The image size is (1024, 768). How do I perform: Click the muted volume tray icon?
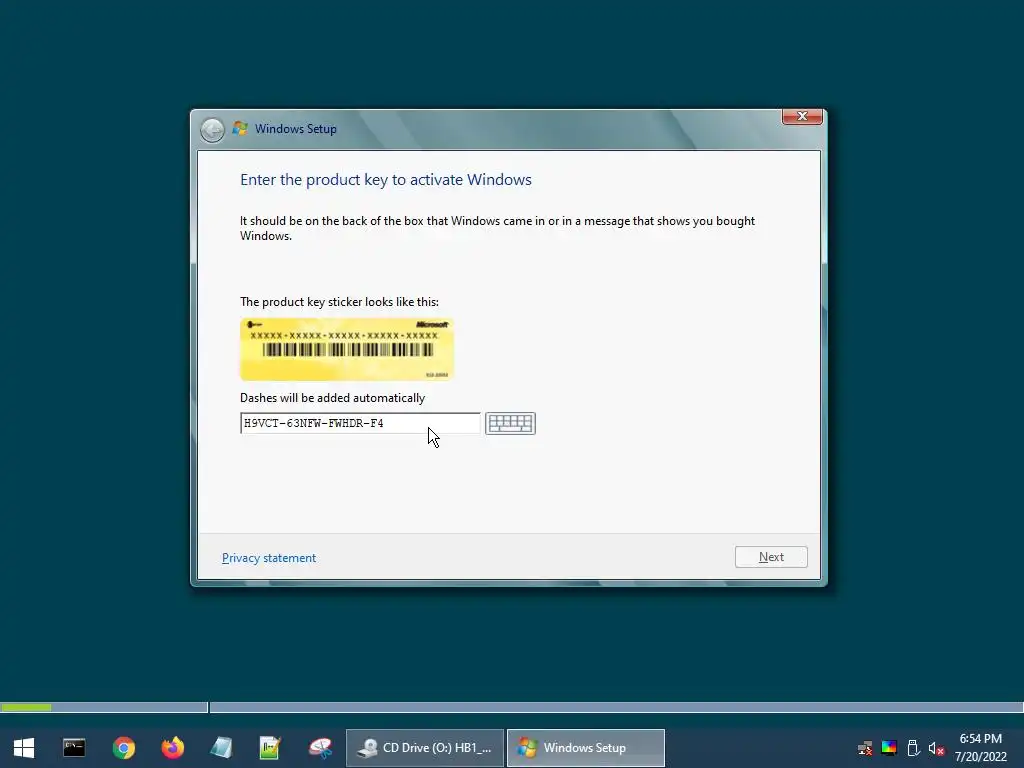click(x=936, y=748)
